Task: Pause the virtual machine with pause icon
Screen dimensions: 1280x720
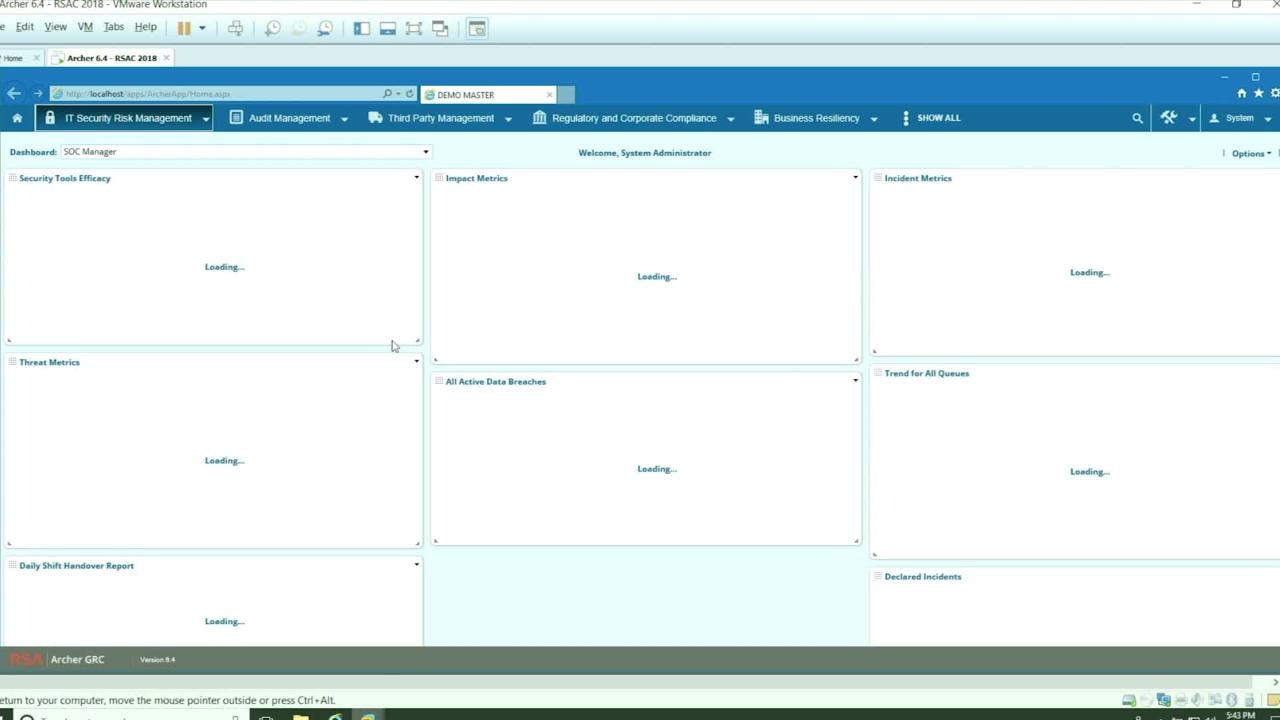Action: coord(184,28)
